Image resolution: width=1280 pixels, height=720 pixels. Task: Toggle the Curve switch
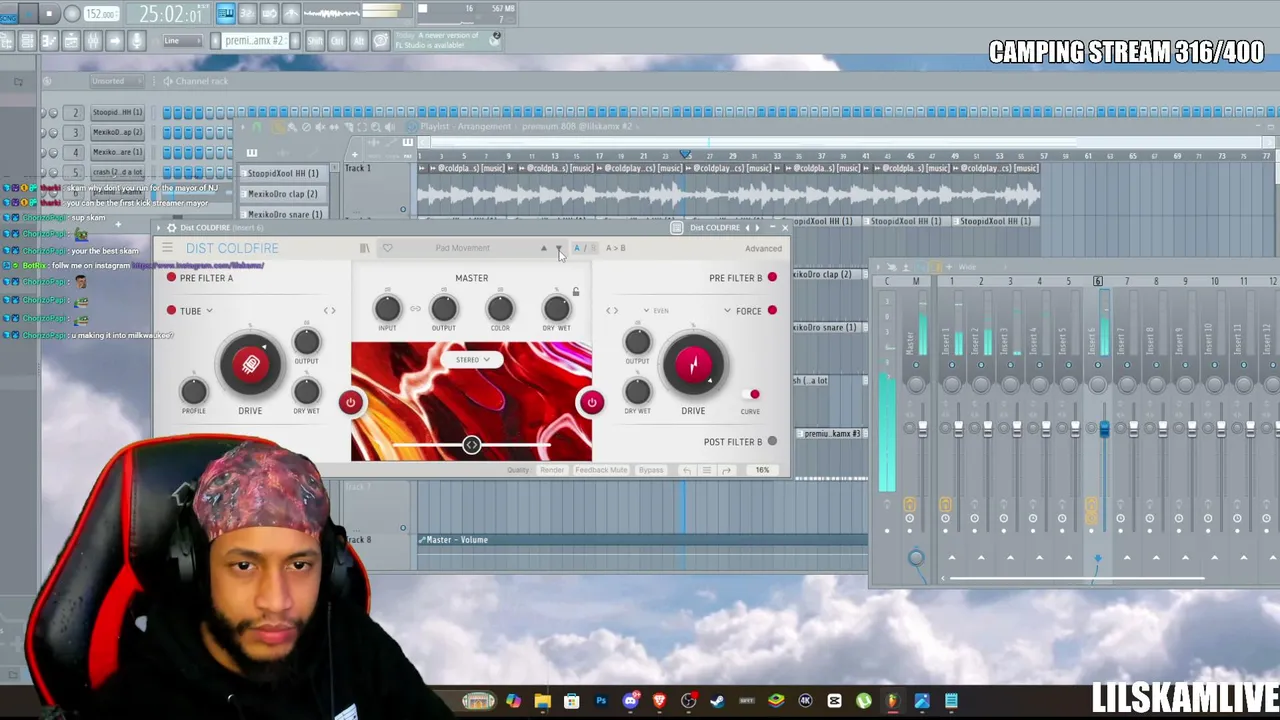(751, 395)
